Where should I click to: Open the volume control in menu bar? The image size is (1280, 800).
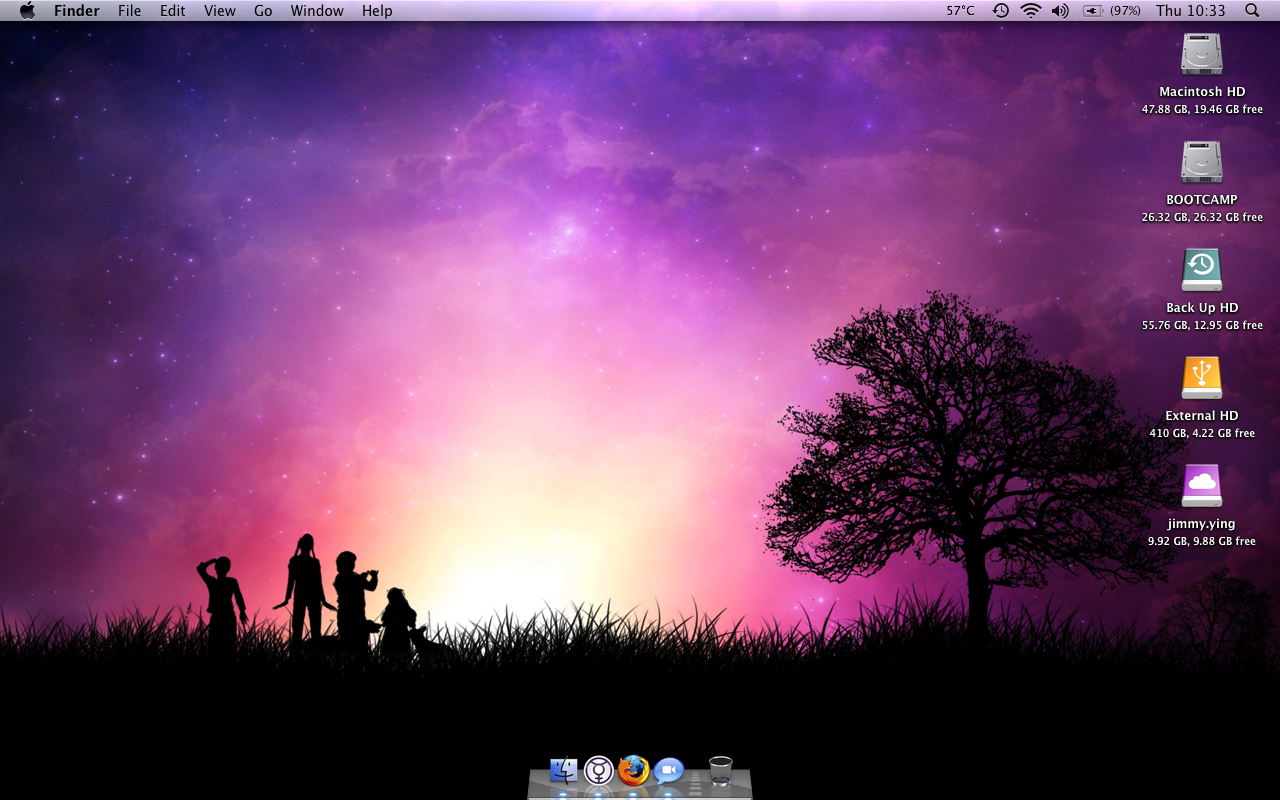[1060, 11]
